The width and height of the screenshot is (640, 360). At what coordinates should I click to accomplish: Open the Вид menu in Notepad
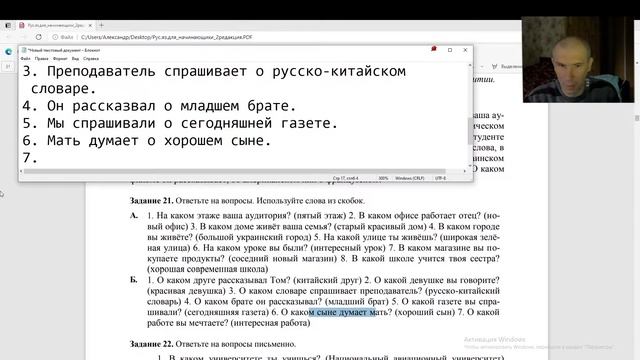pyautogui.click(x=76, y=59)
